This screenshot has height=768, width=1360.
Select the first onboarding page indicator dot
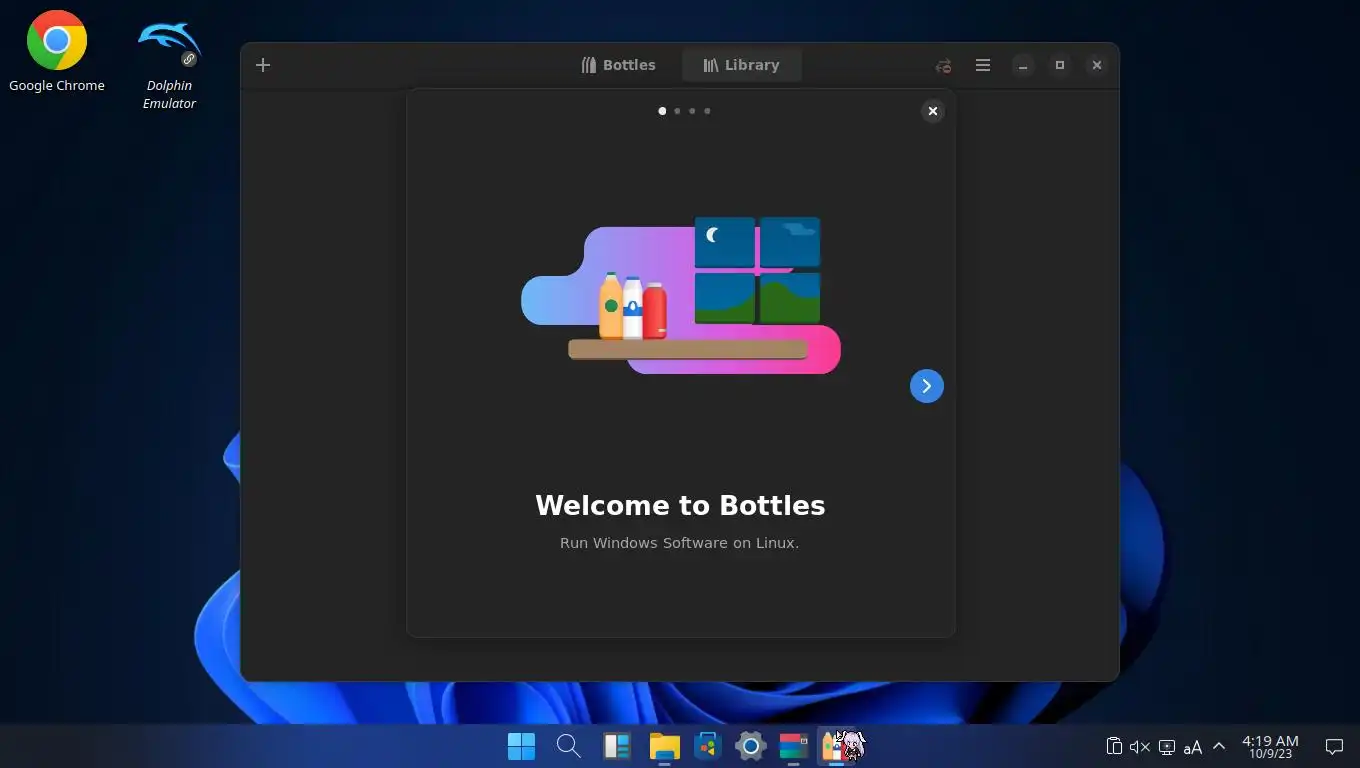662,111
